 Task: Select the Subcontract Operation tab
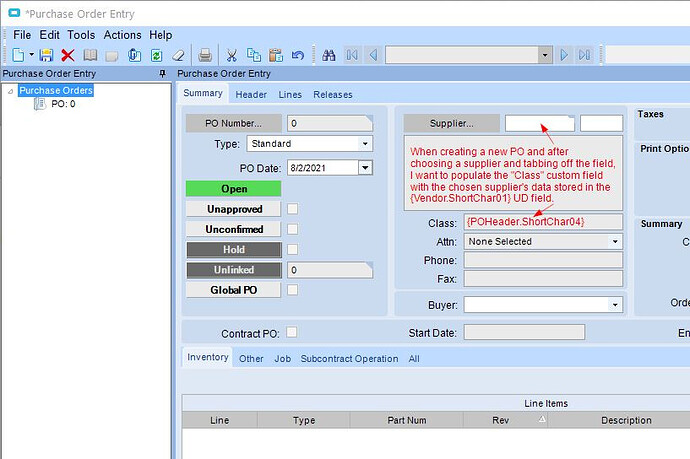(349, 359)
